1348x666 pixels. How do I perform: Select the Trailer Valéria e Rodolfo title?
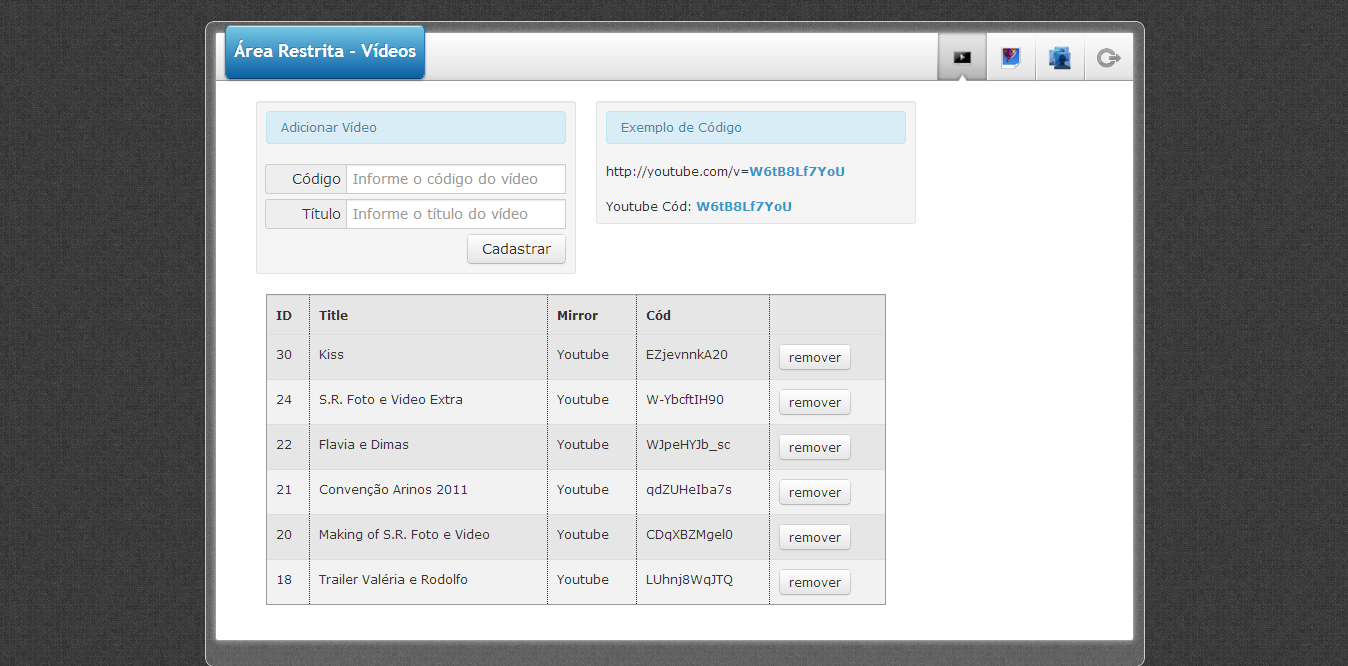coord(393,580)
